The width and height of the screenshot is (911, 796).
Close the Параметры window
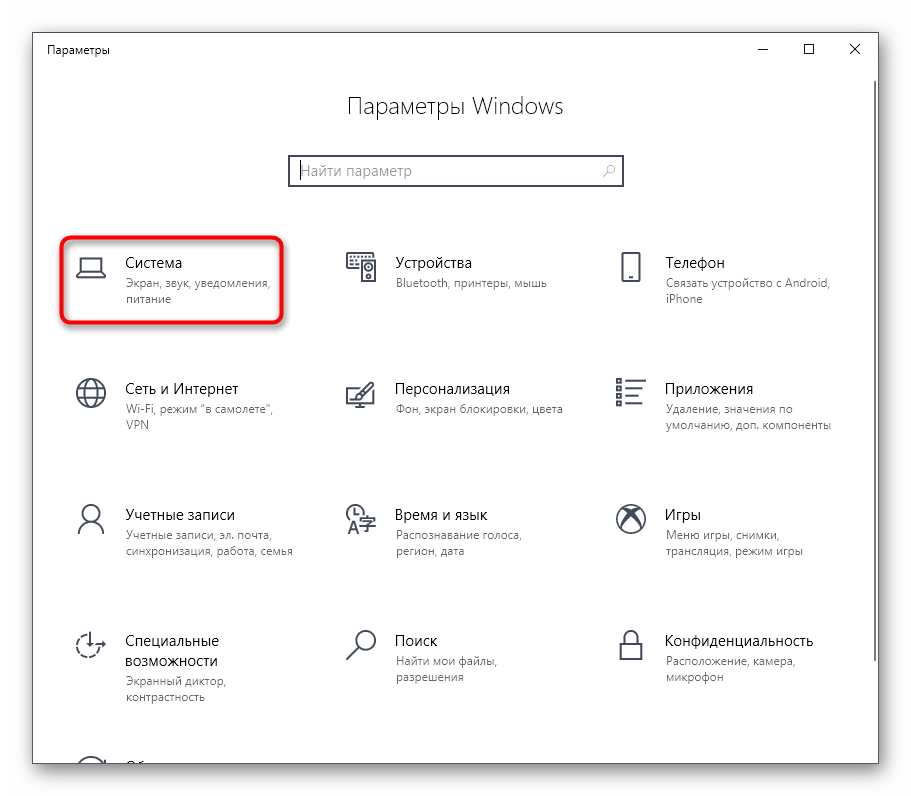coord(855,49)
